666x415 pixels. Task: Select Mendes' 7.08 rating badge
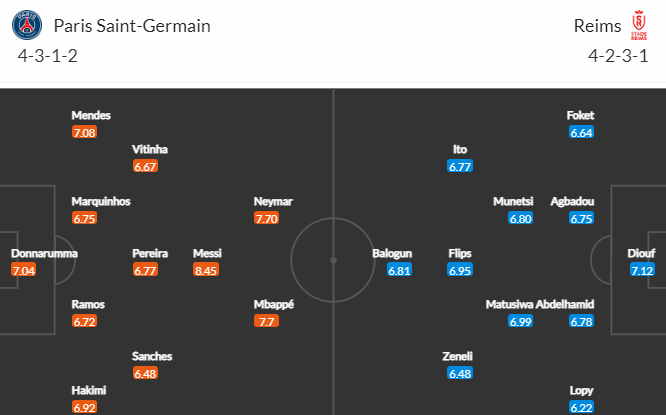(85, 133)
